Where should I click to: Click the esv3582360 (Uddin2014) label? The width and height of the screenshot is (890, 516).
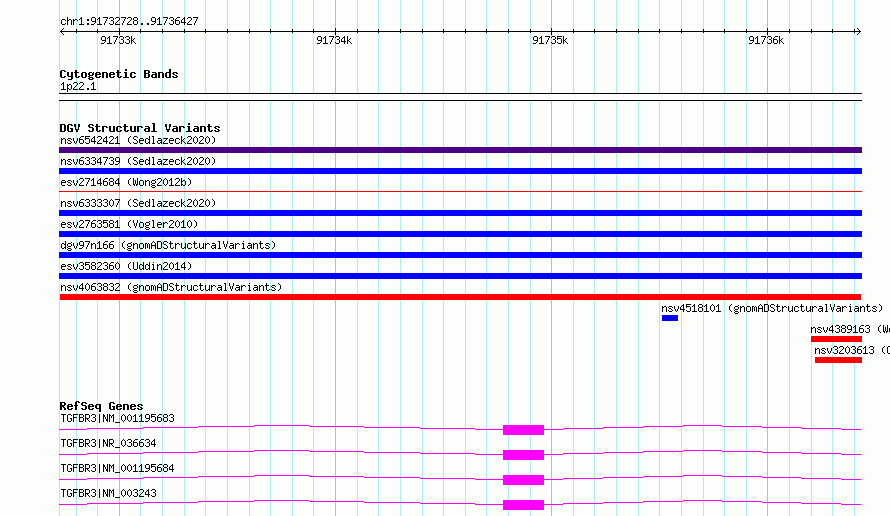[126, 266]
